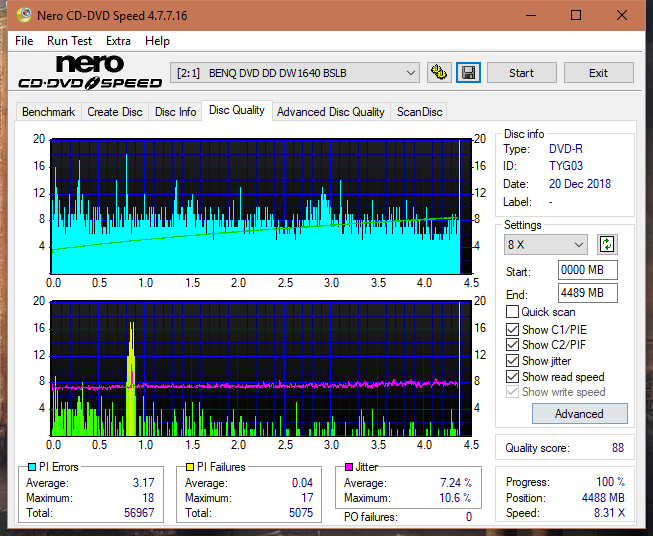The height and width of the screenshot is (536, 653).
Task: Click the Exit button
Action: pos(598,73)
